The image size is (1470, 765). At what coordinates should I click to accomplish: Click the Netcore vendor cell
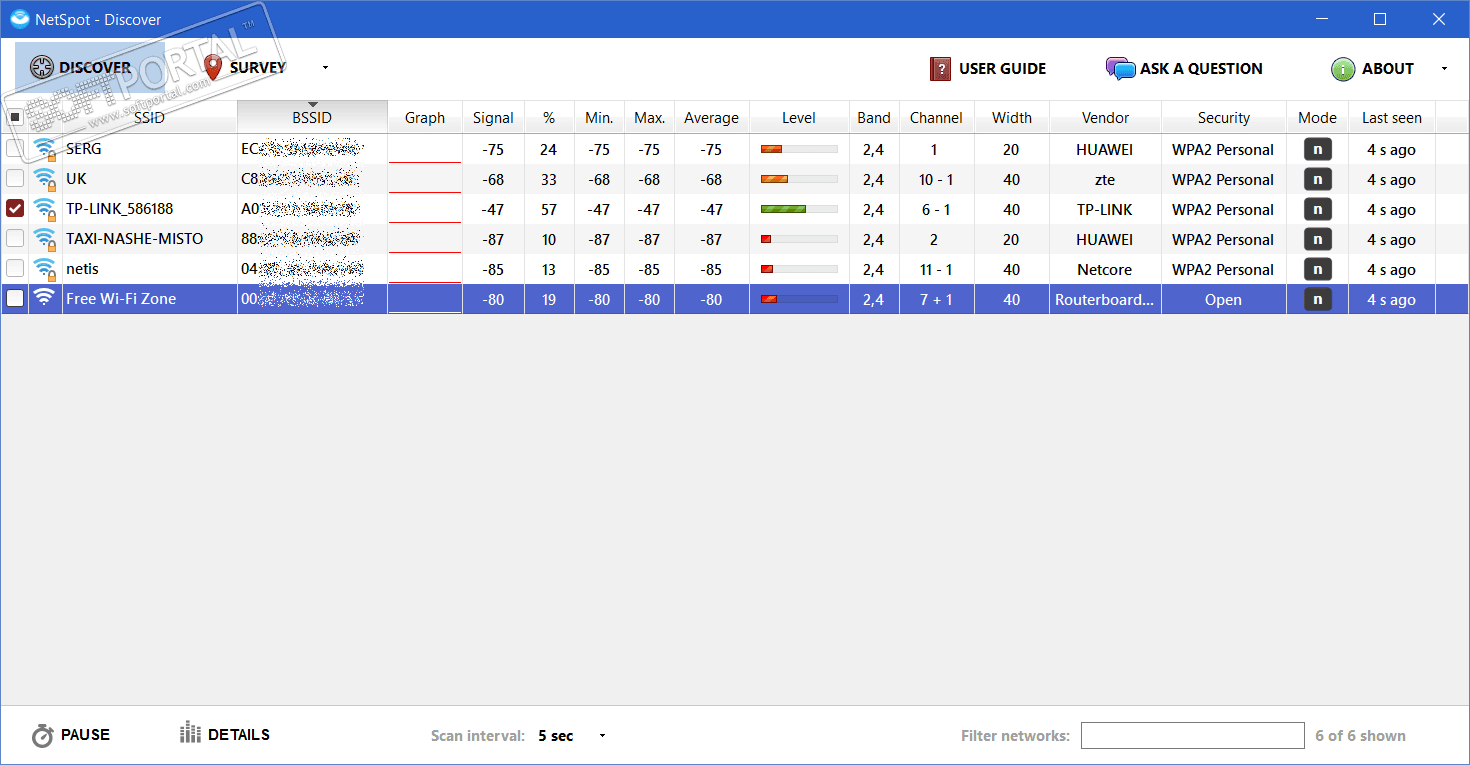point(1105,270)
